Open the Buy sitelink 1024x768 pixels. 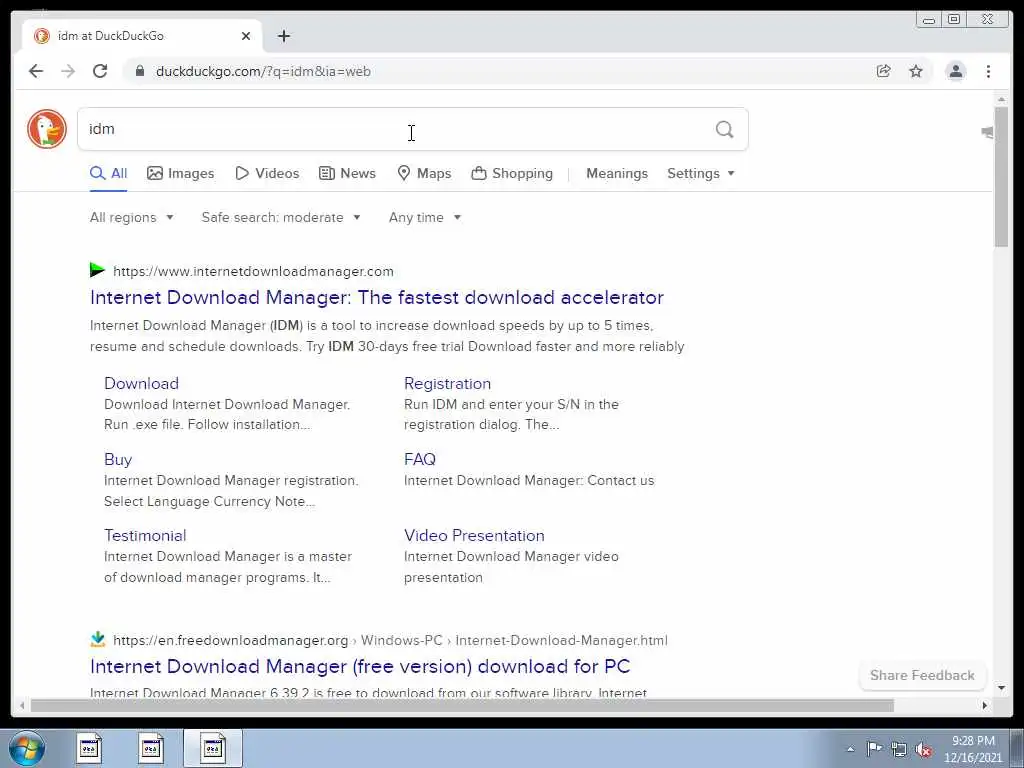click(118, 459)
